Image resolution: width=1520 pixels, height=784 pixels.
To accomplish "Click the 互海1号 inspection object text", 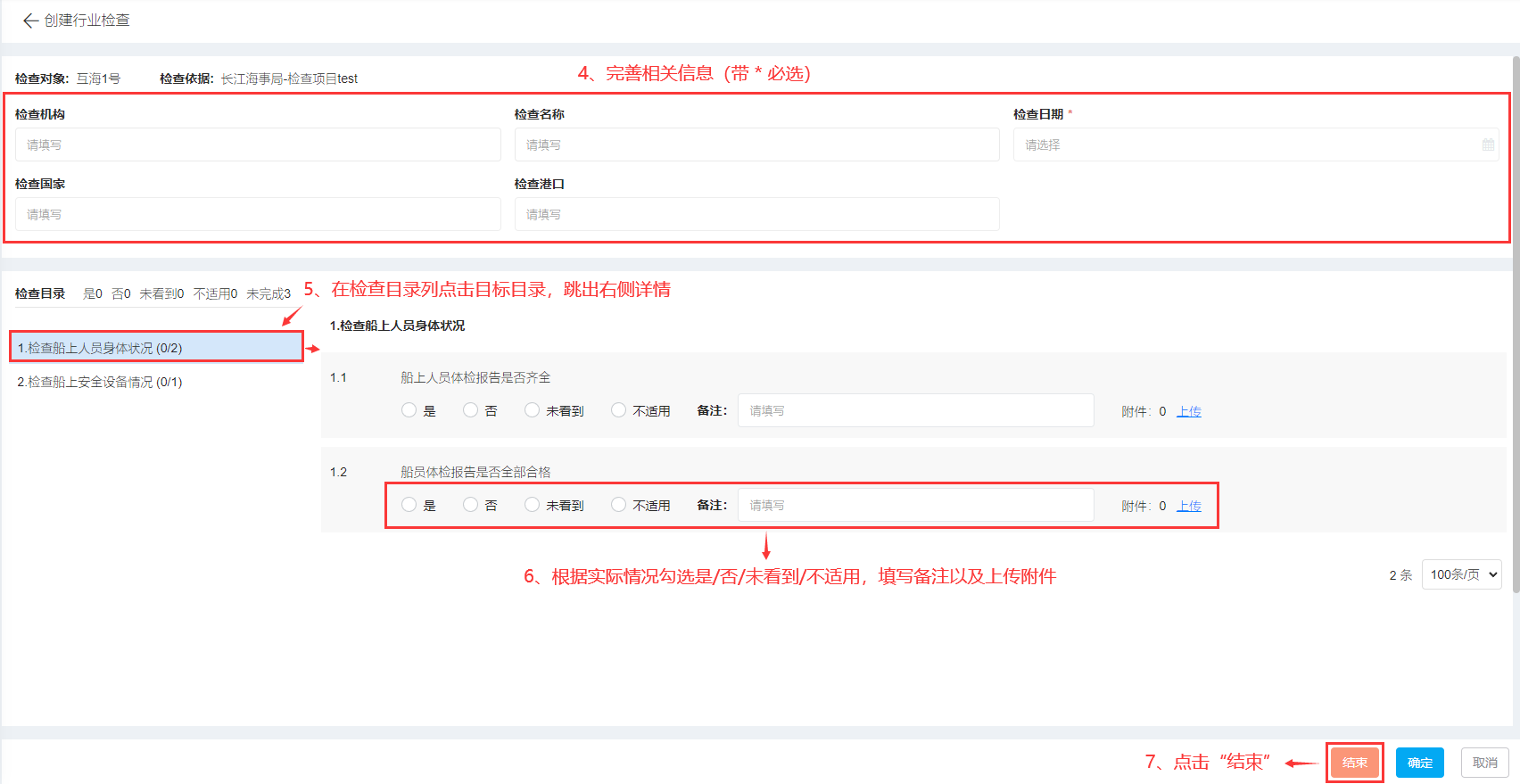I will coord(98,78).
